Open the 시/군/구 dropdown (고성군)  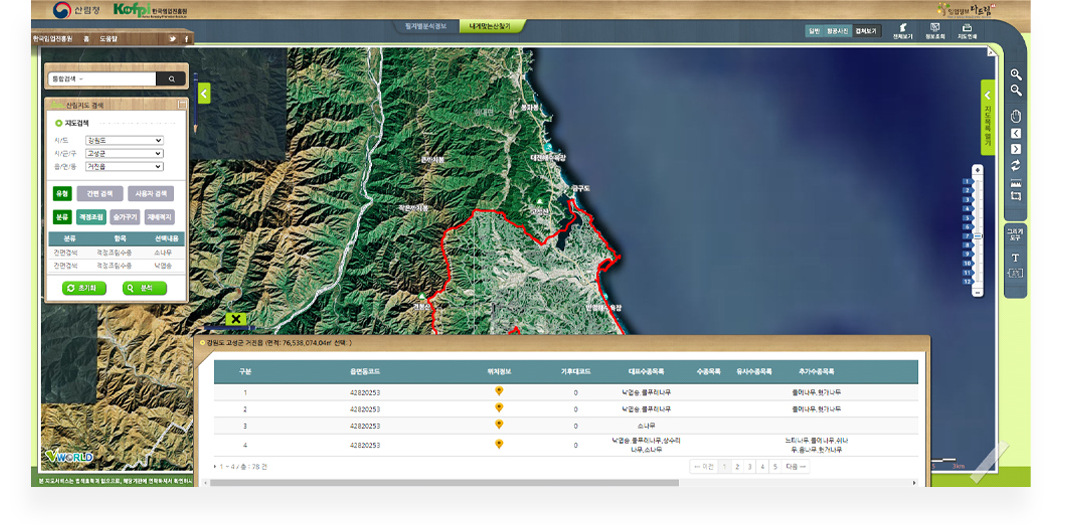(x=124, y=153)
